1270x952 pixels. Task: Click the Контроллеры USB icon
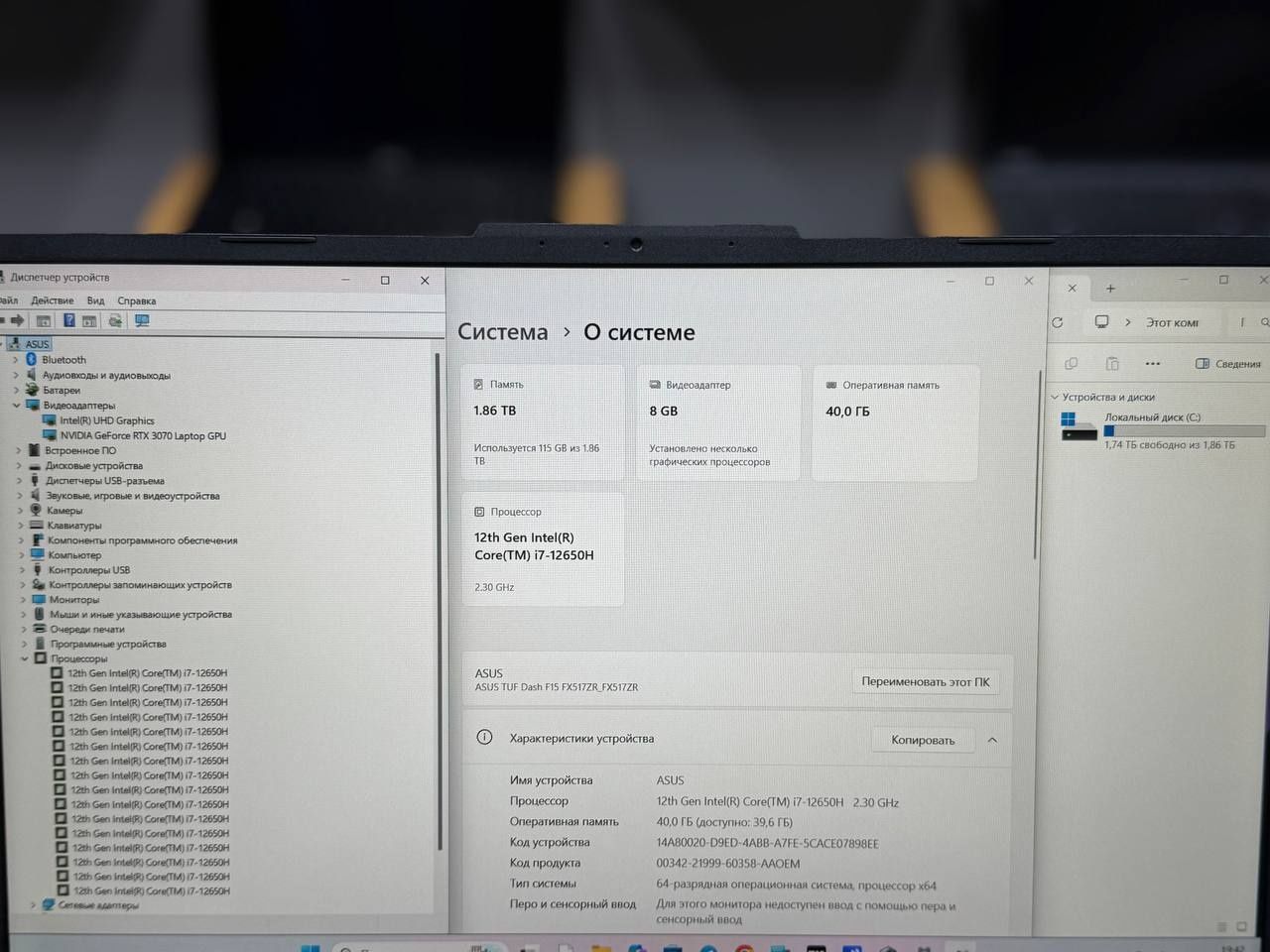[x=39, y=569]
